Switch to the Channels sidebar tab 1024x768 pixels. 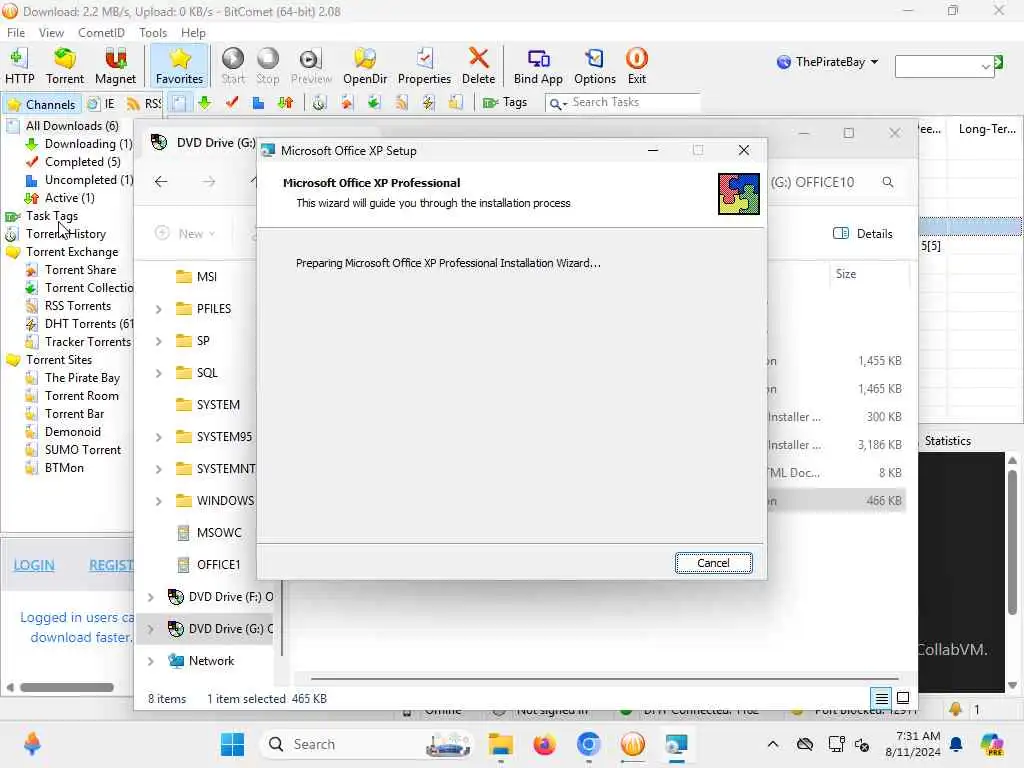coord(42,104)
